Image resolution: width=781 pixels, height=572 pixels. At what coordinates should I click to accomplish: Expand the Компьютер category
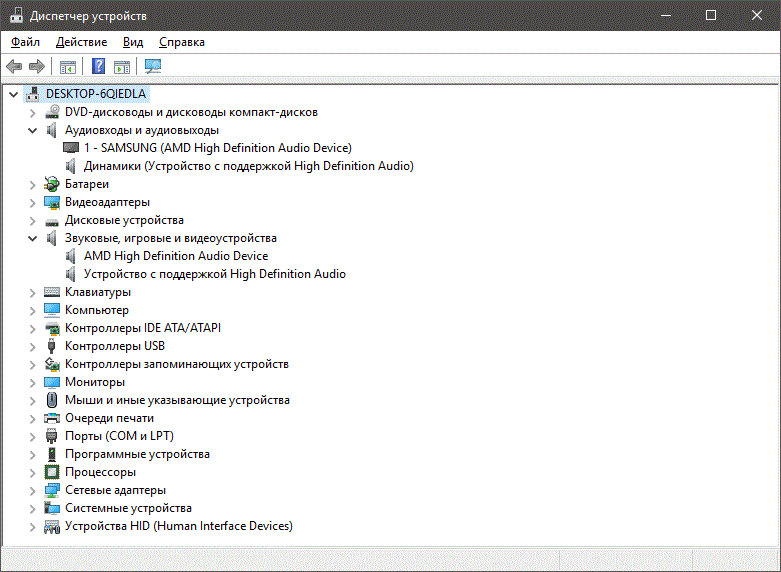(x=32, y=310)
